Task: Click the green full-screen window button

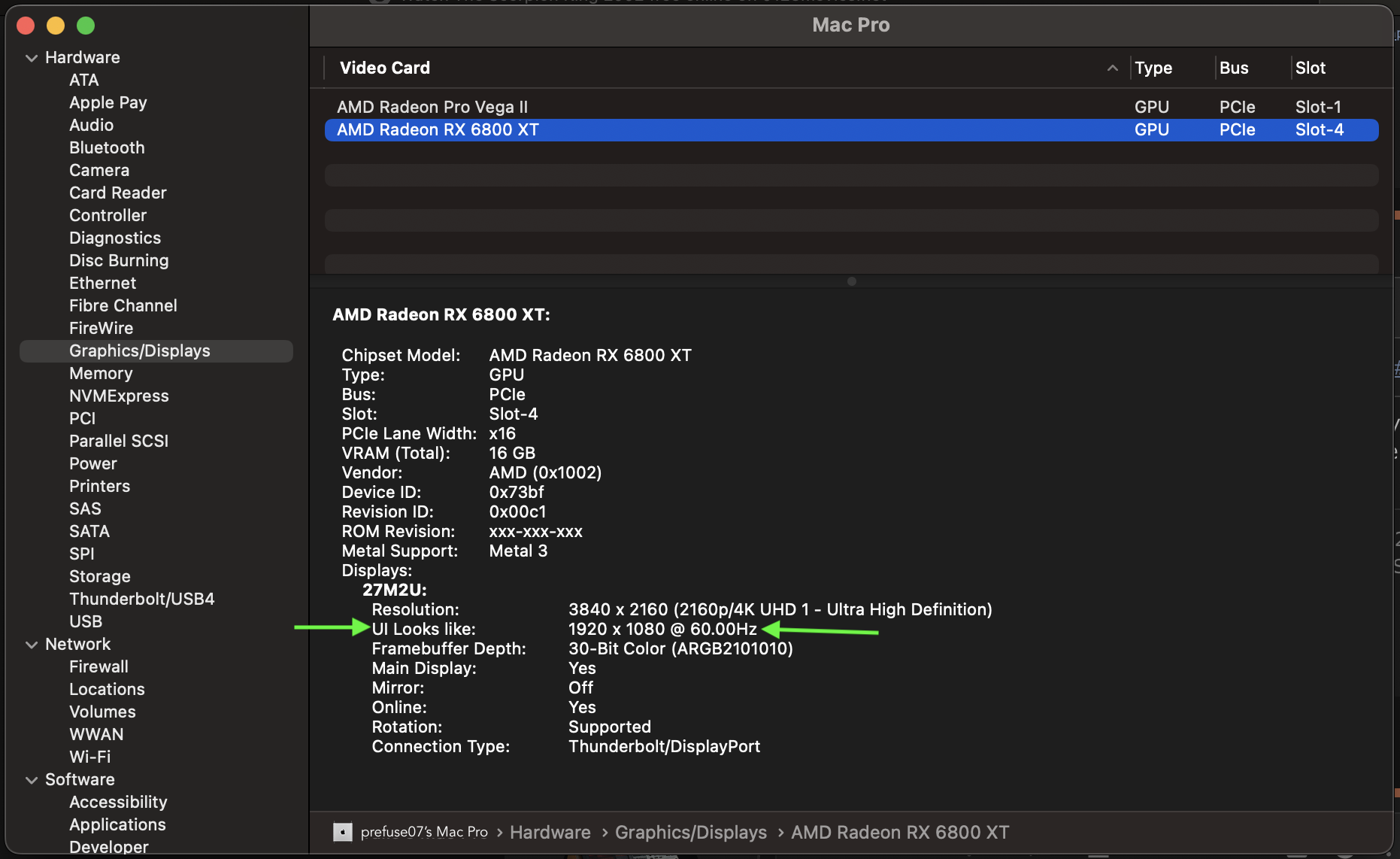Action: (86, 26)
